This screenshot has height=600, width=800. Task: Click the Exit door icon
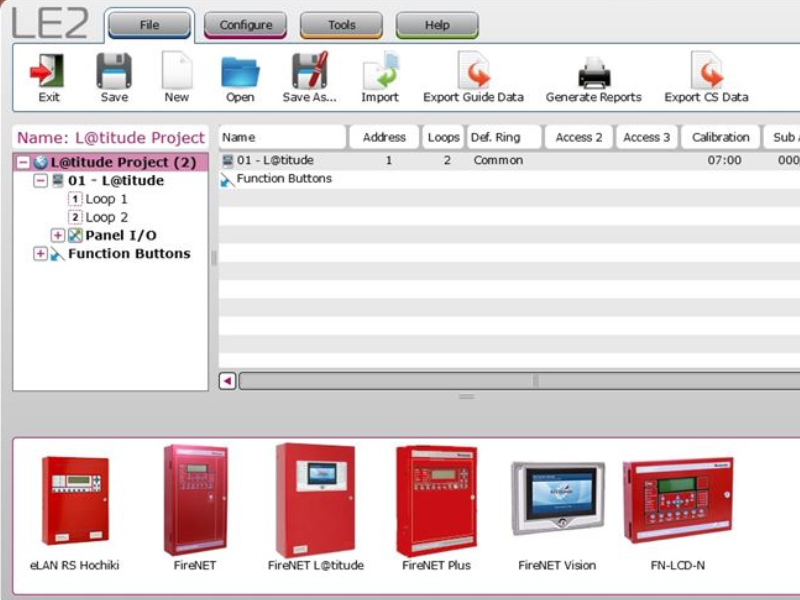click(47, 70)
